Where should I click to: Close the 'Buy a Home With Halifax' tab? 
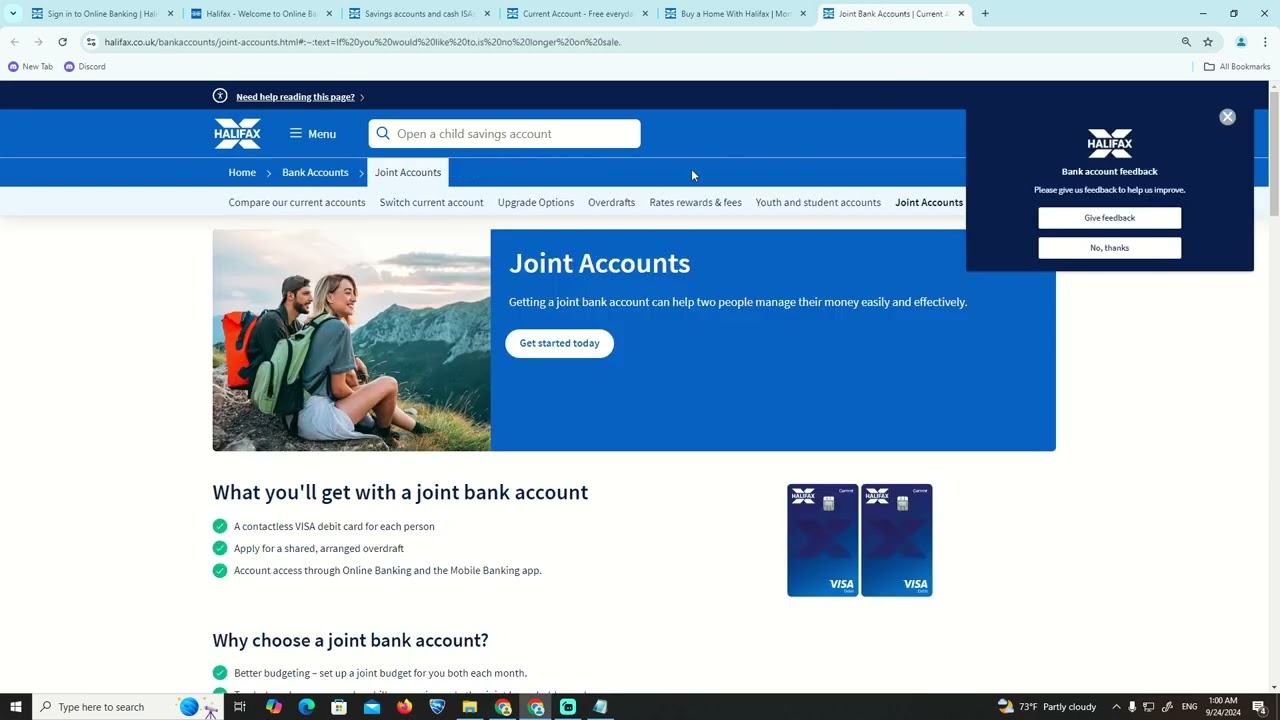(x=803, y=14)
